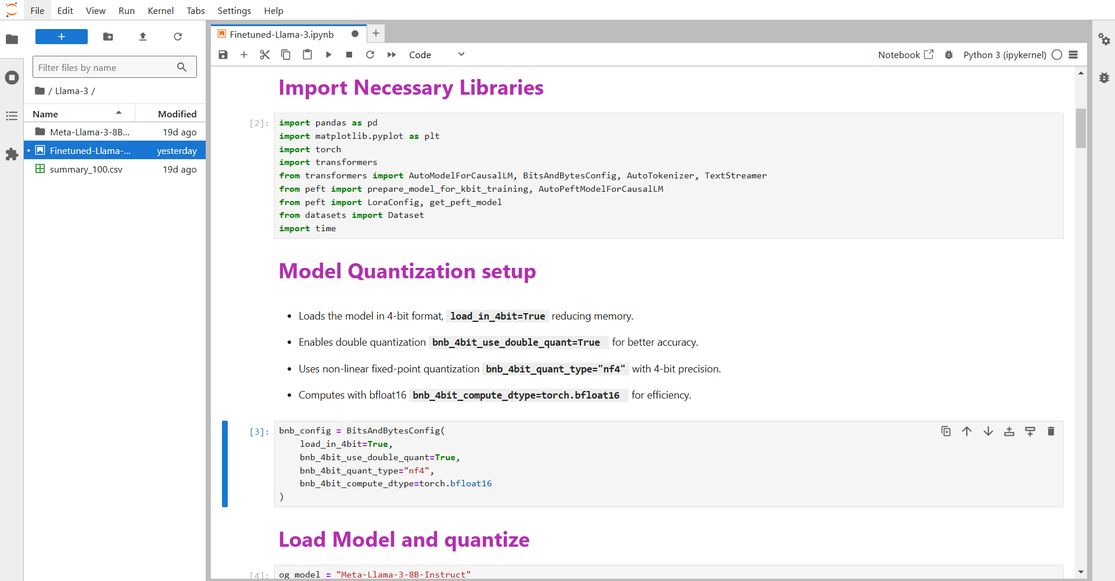This screenshot has width=1115, height=581.
Task: Open the Edit menu
Action: click(65, 11)
